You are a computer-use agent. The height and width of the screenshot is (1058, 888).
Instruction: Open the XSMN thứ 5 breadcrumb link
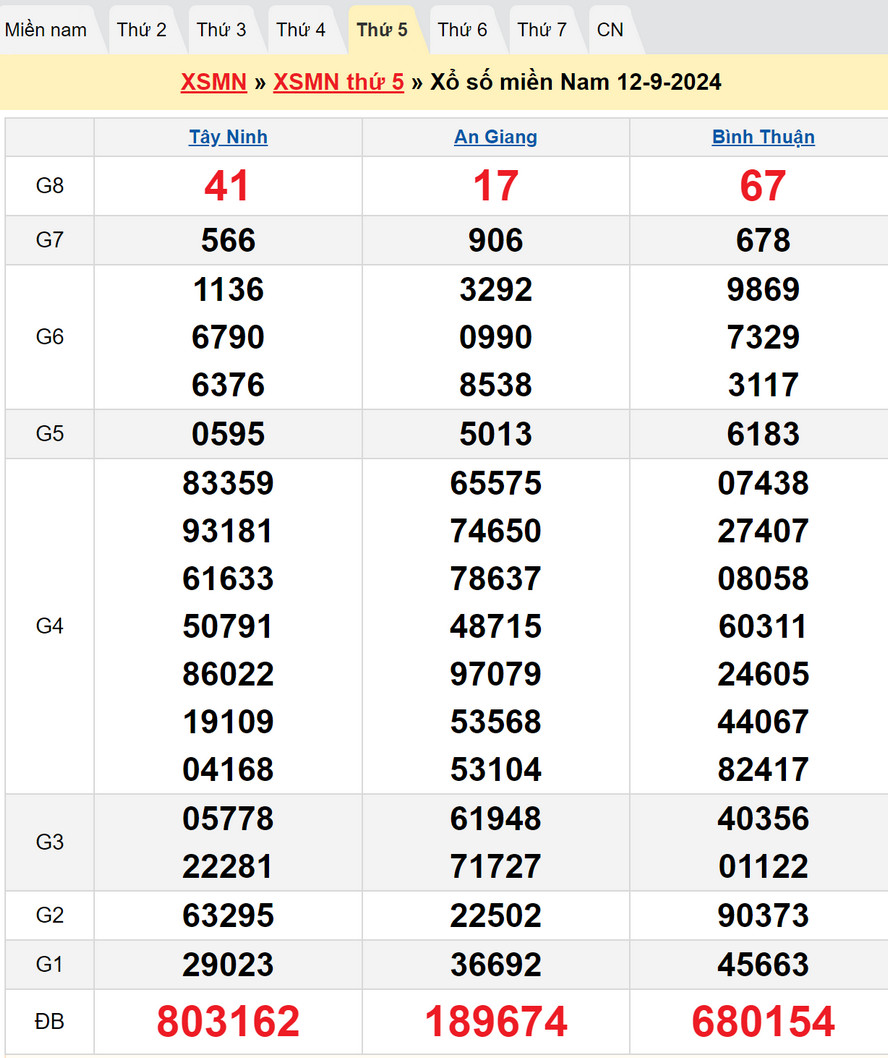(338, 82)
